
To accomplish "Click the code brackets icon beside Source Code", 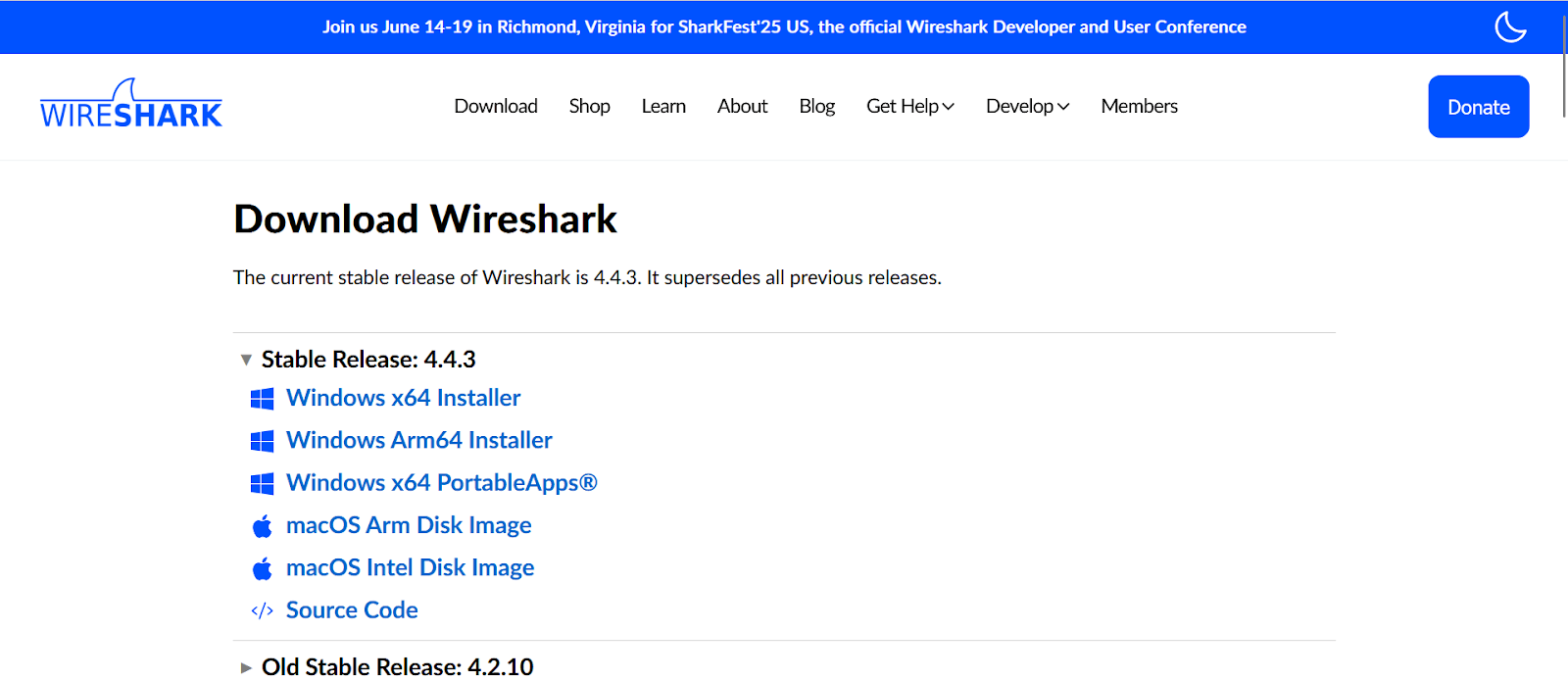I will (x=262, y=610).
